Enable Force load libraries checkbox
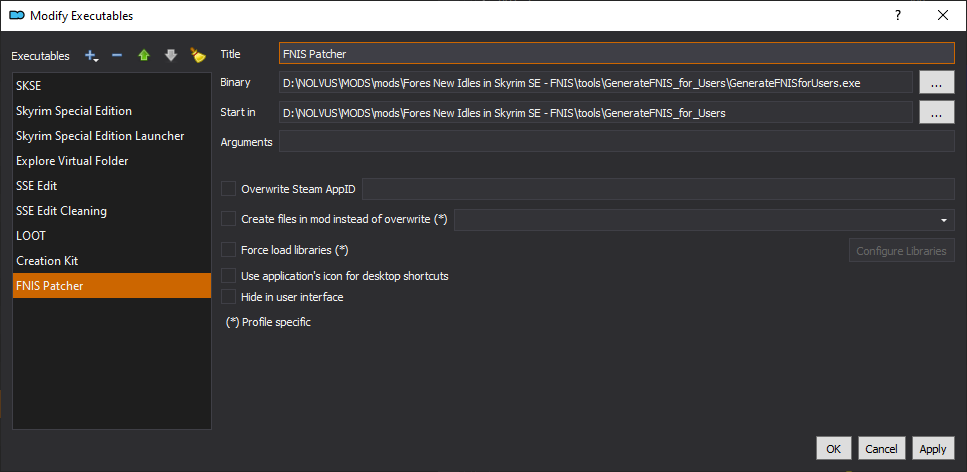Image resolution: width=967 pixels, height=472 pixels. pyautogui.click(x=229, y=250)
